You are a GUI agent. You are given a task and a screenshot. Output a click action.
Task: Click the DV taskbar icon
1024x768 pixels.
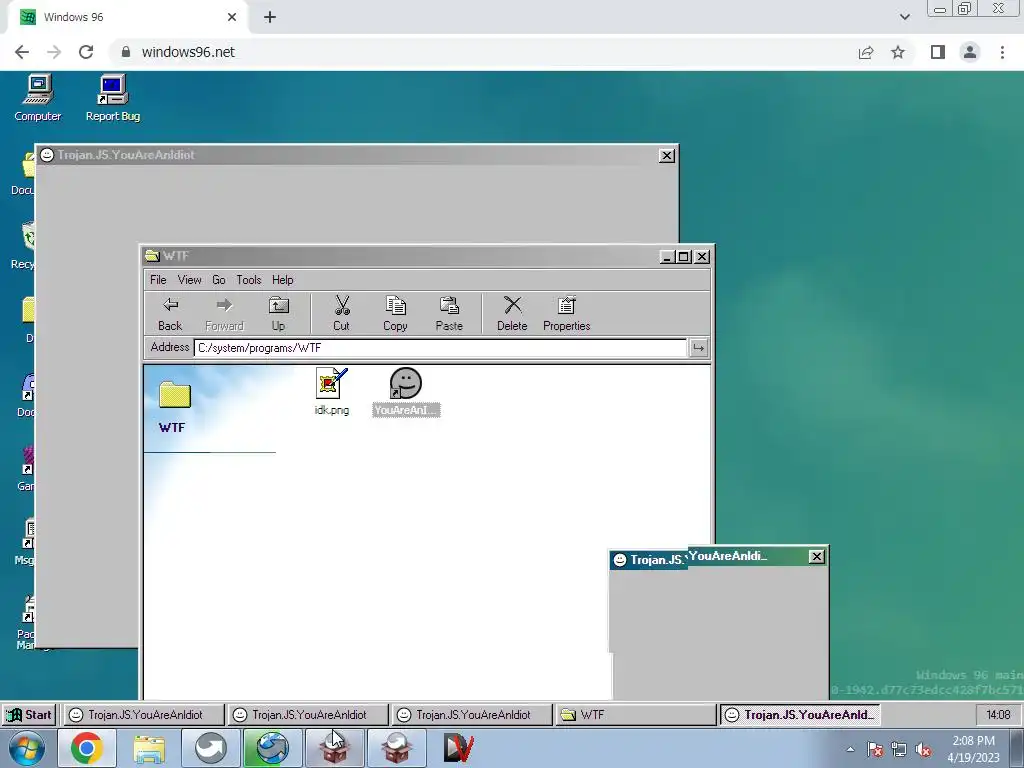pos(458,748)
